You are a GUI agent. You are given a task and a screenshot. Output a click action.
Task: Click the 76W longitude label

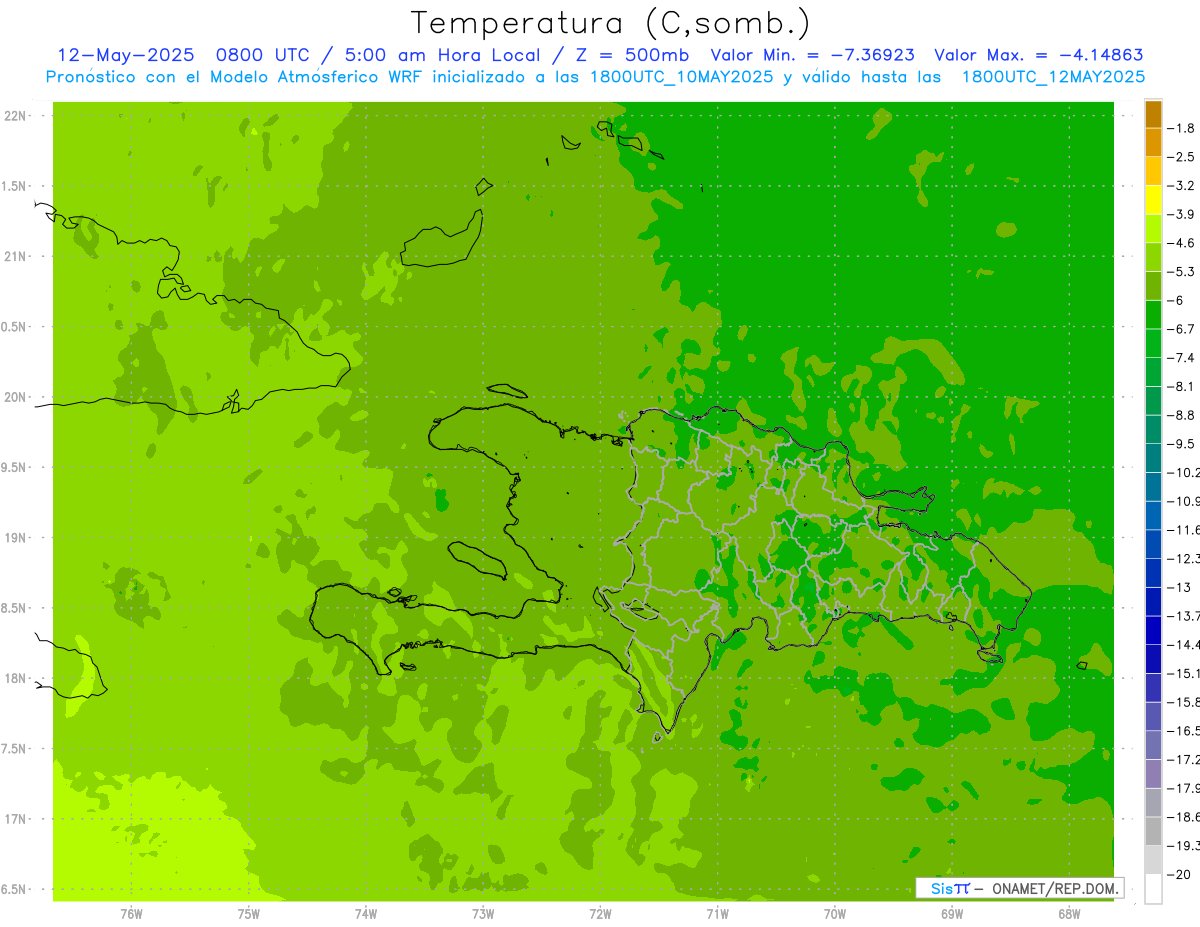point(131,914)
